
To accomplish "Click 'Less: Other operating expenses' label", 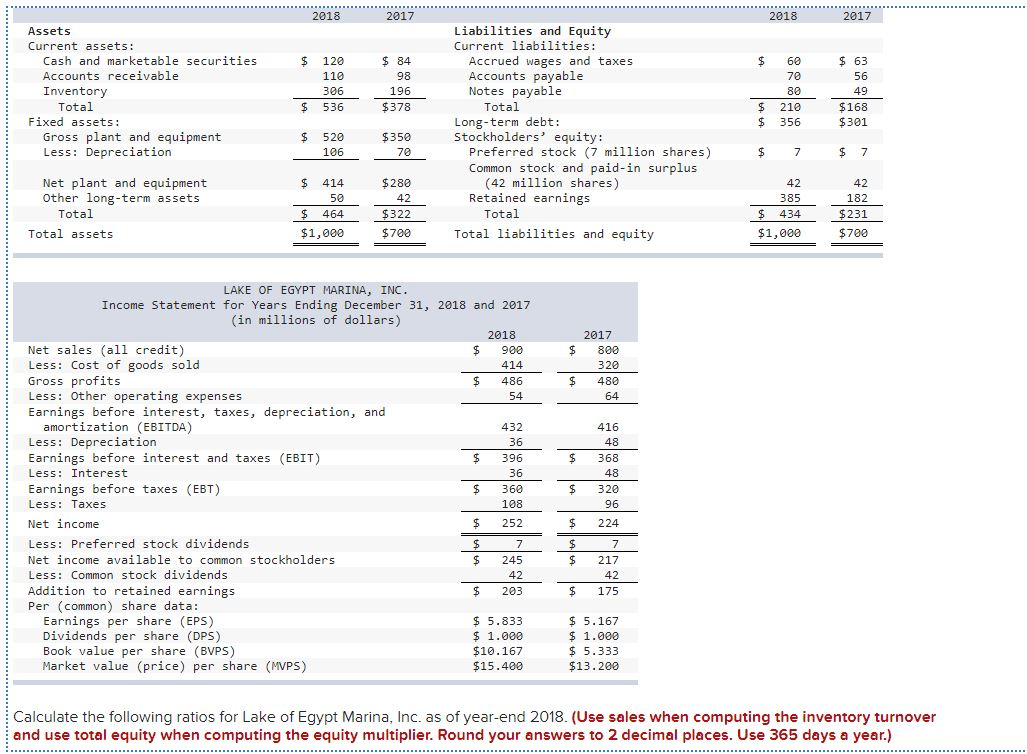I will coord(135,396).
